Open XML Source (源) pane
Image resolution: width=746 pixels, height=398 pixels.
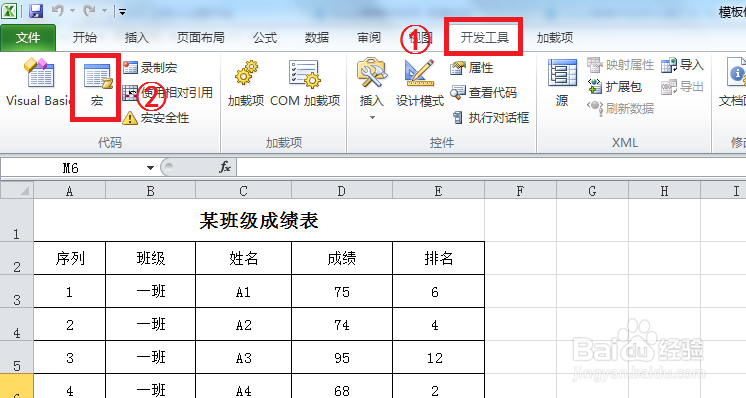pyautogui.click(x=562, y=82)
